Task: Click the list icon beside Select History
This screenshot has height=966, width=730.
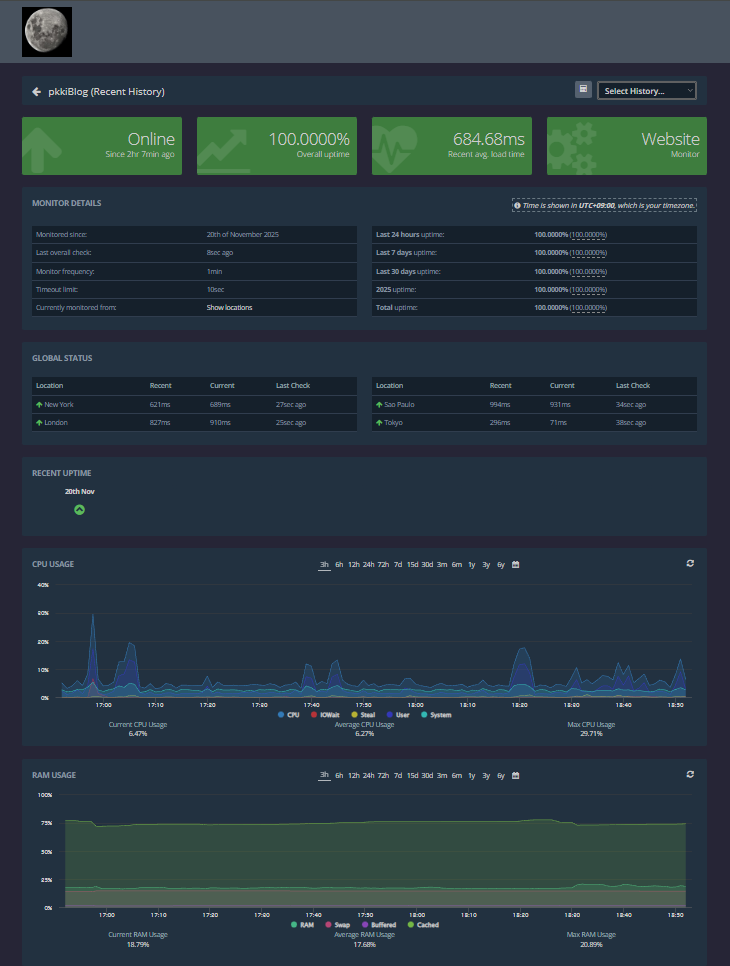Action: [x=583, y=90]
